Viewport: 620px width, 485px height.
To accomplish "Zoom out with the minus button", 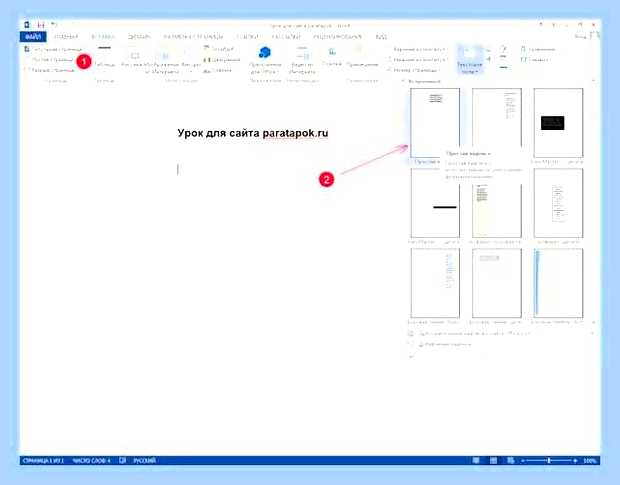I will point(522,461).
